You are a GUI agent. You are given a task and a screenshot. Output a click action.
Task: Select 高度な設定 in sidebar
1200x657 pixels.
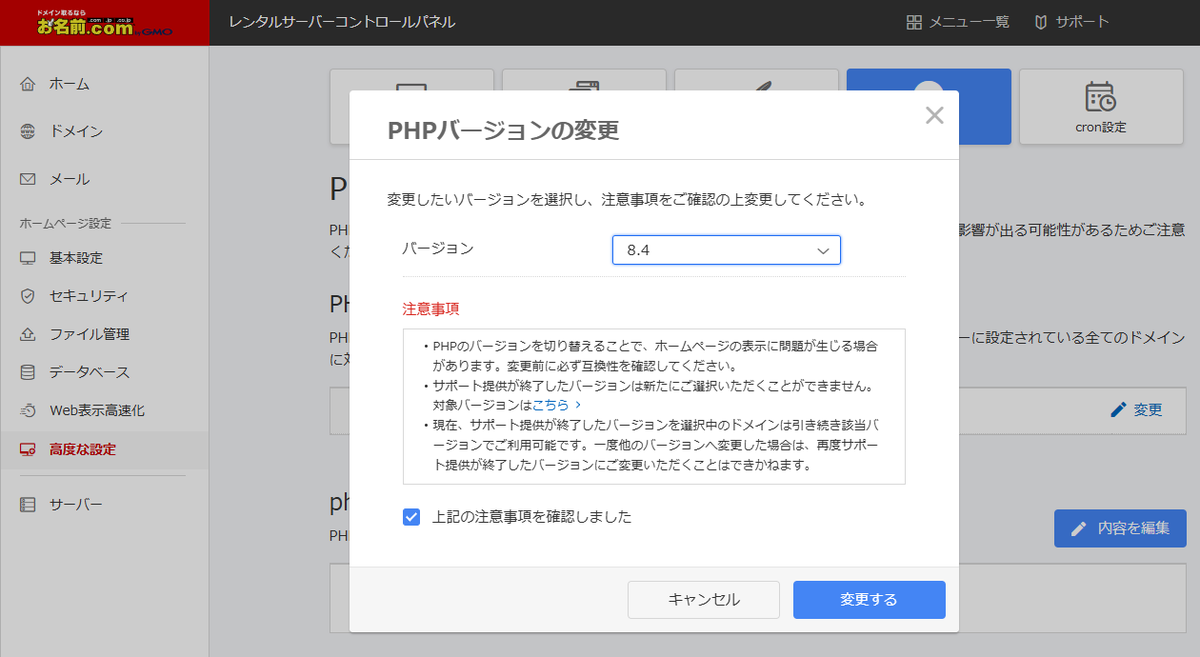click(x=104, y=450)
